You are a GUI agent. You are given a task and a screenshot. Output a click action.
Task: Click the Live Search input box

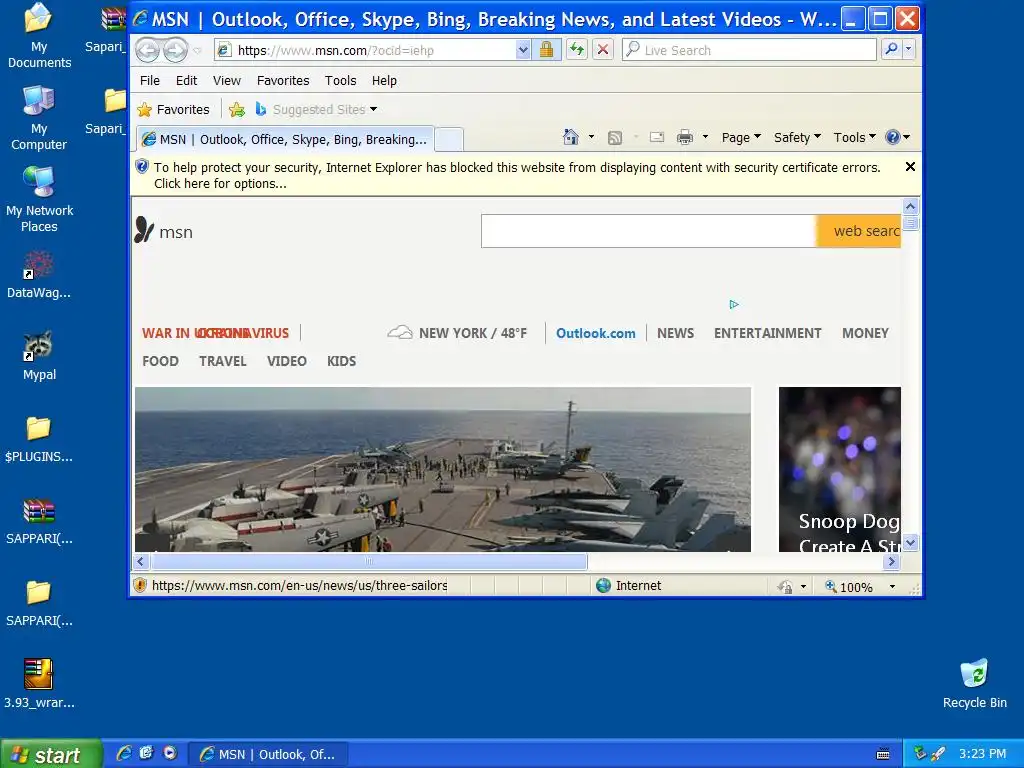[x=750, y=50]
